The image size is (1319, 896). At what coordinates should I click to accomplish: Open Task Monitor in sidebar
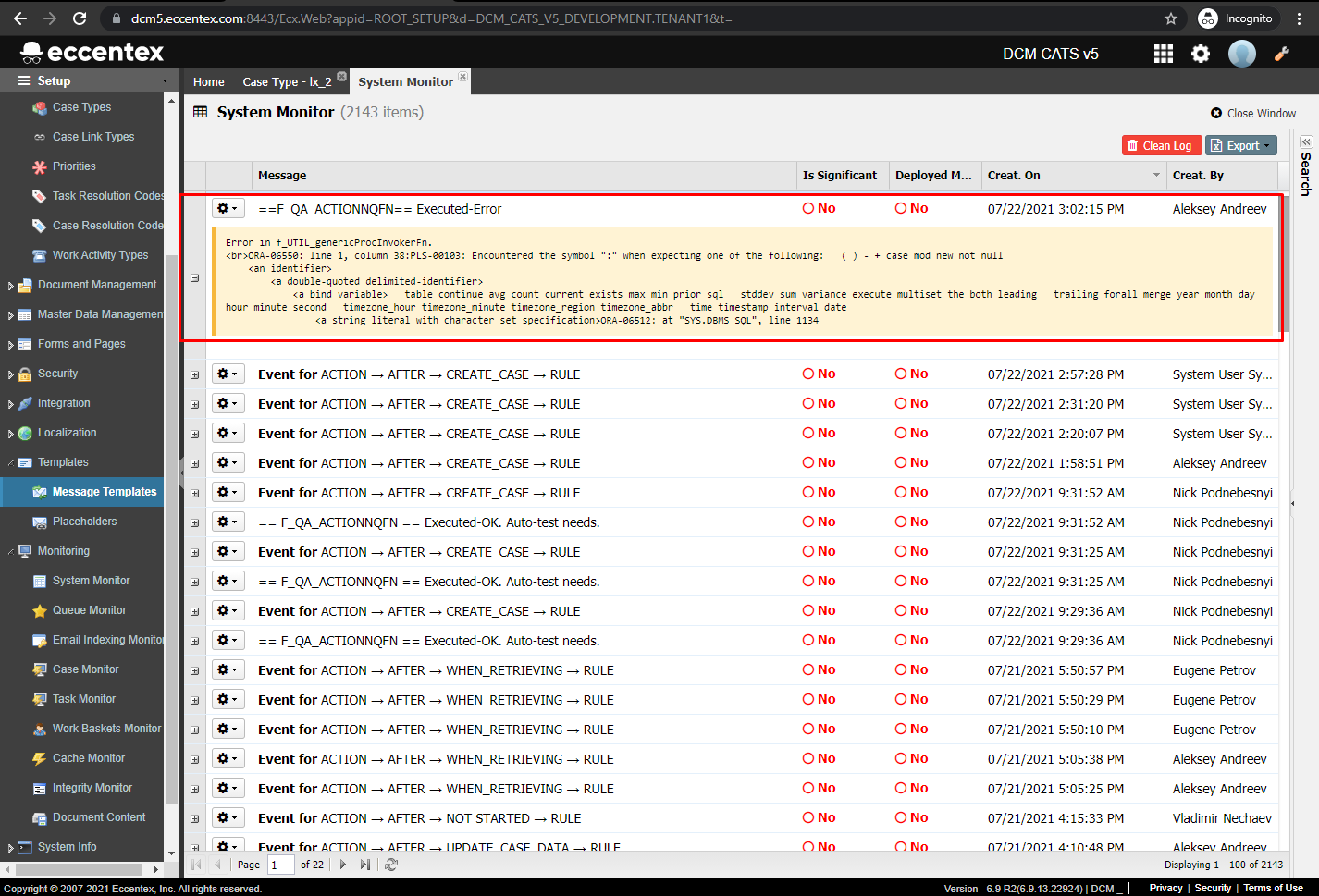[84, 699]
